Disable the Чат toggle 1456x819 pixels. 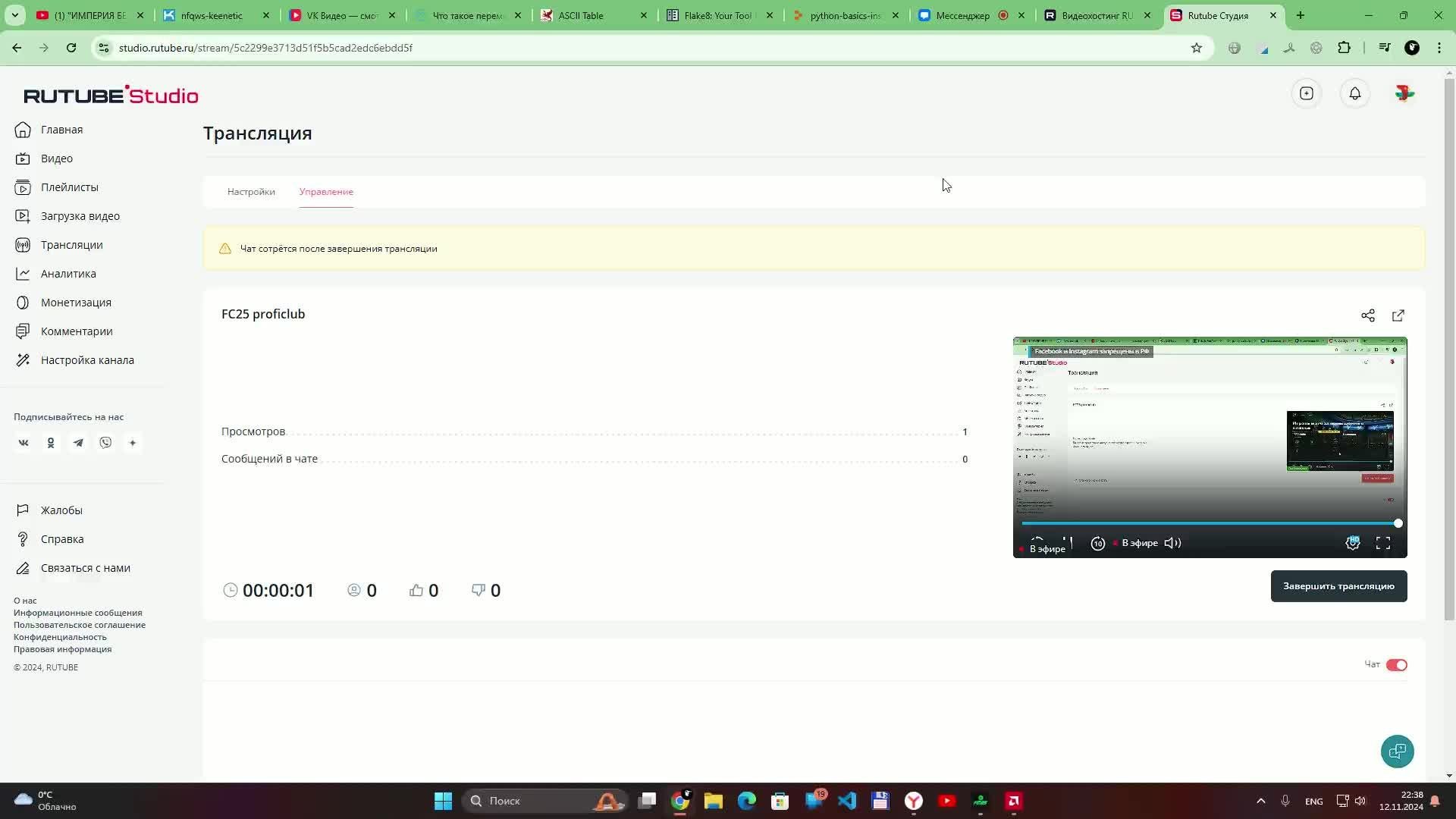1396,665
